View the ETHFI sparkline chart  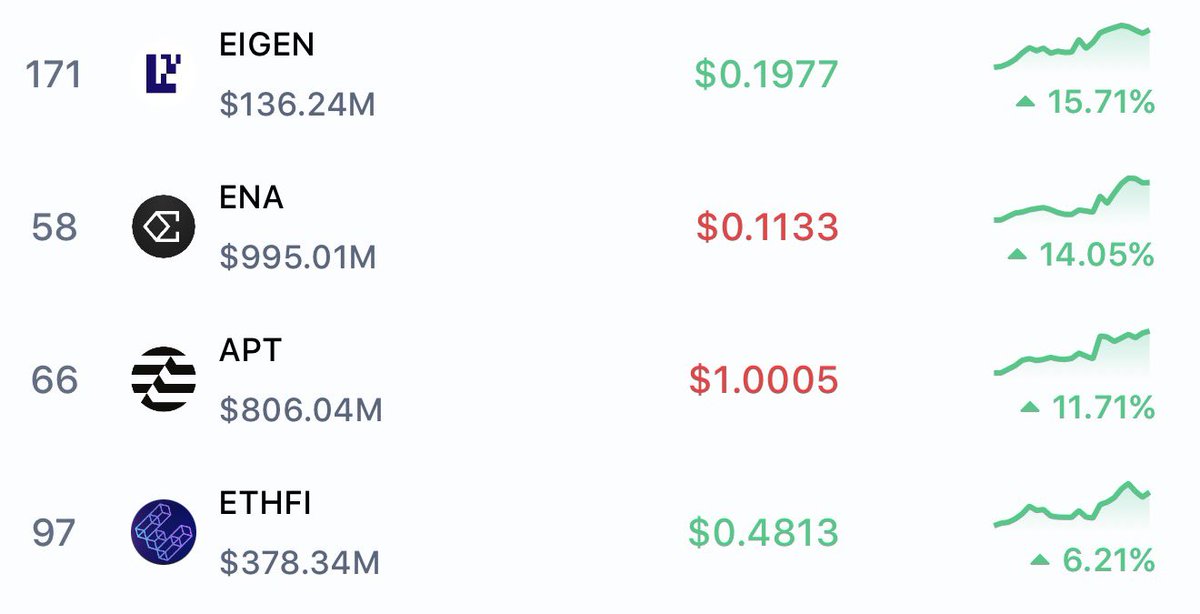pos(1072,505)
